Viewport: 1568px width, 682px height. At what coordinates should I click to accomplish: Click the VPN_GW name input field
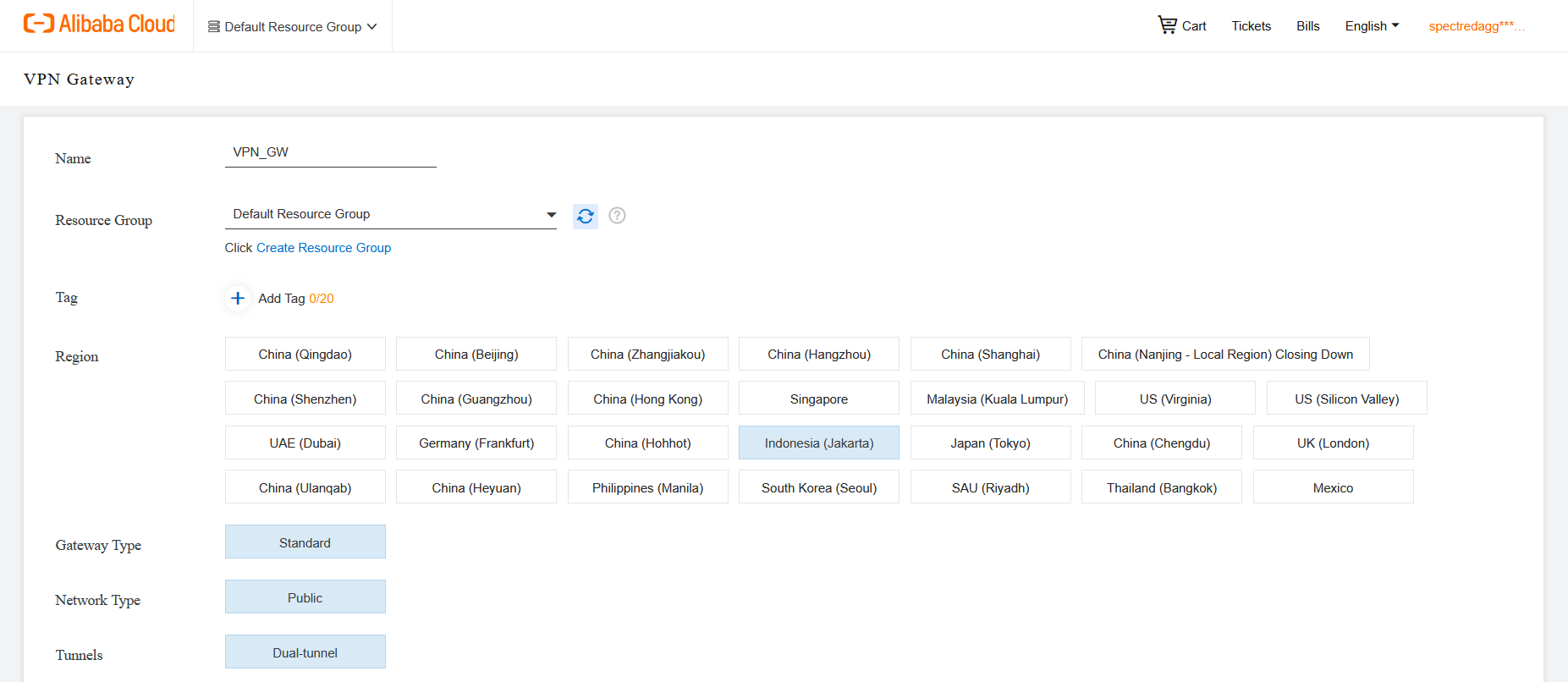click(x=330, y=153)
